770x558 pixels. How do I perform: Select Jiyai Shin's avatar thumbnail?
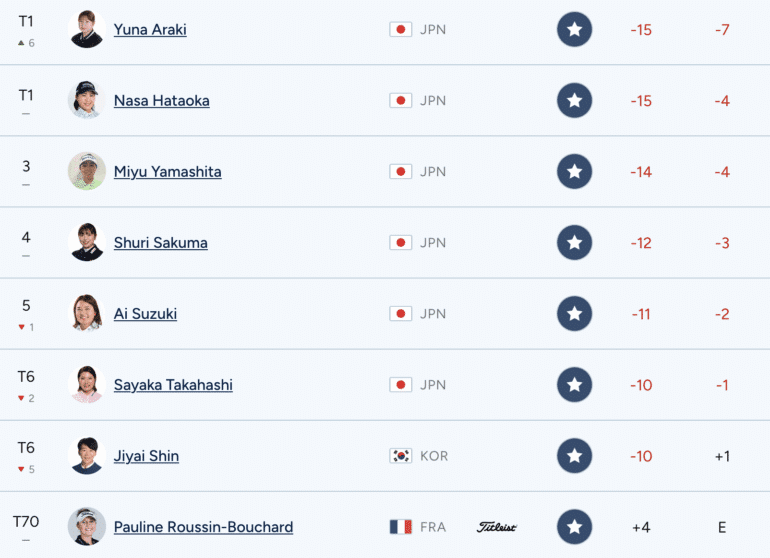click(87, 455)
